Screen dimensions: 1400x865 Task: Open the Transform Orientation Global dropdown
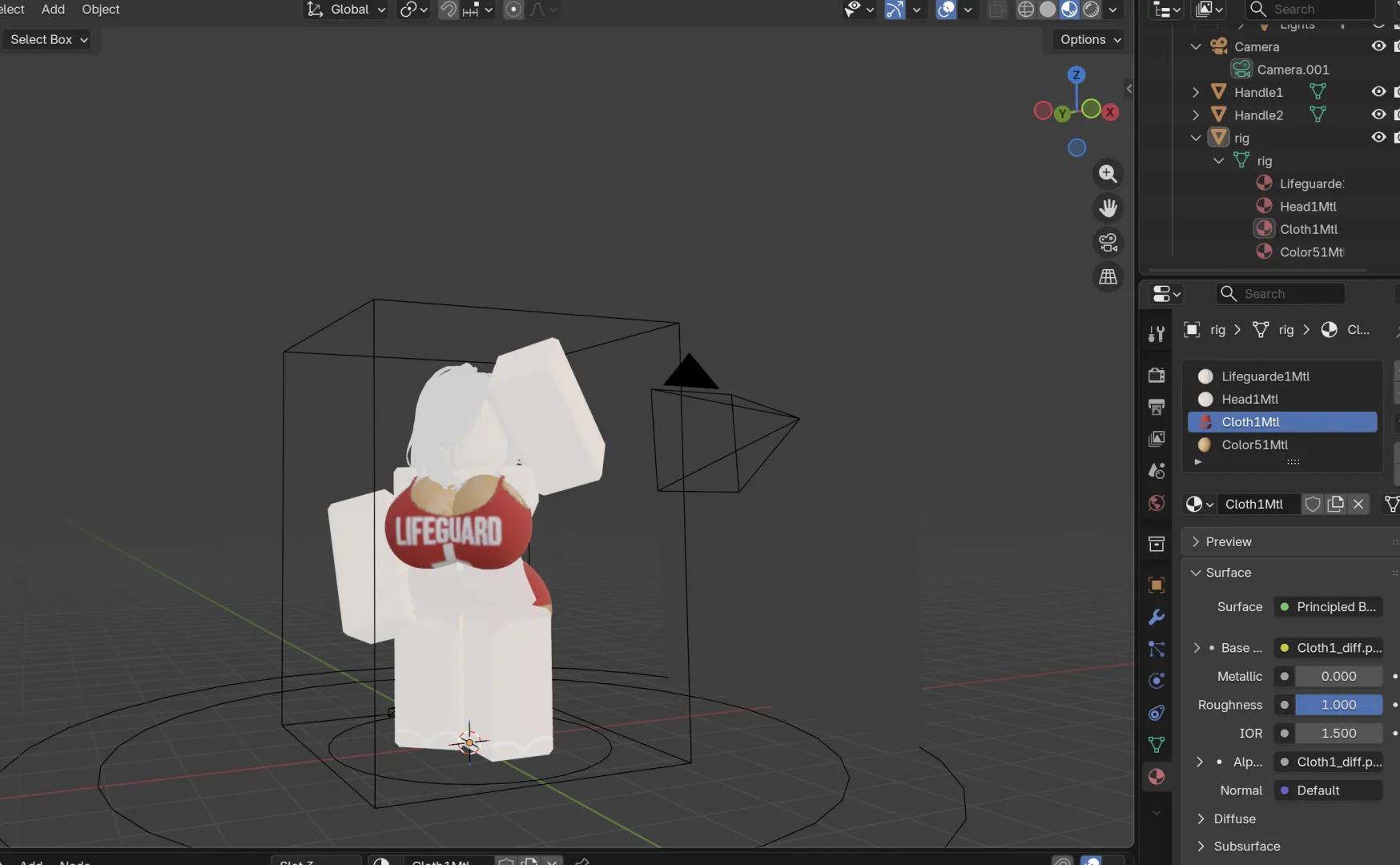coord(346,10)
